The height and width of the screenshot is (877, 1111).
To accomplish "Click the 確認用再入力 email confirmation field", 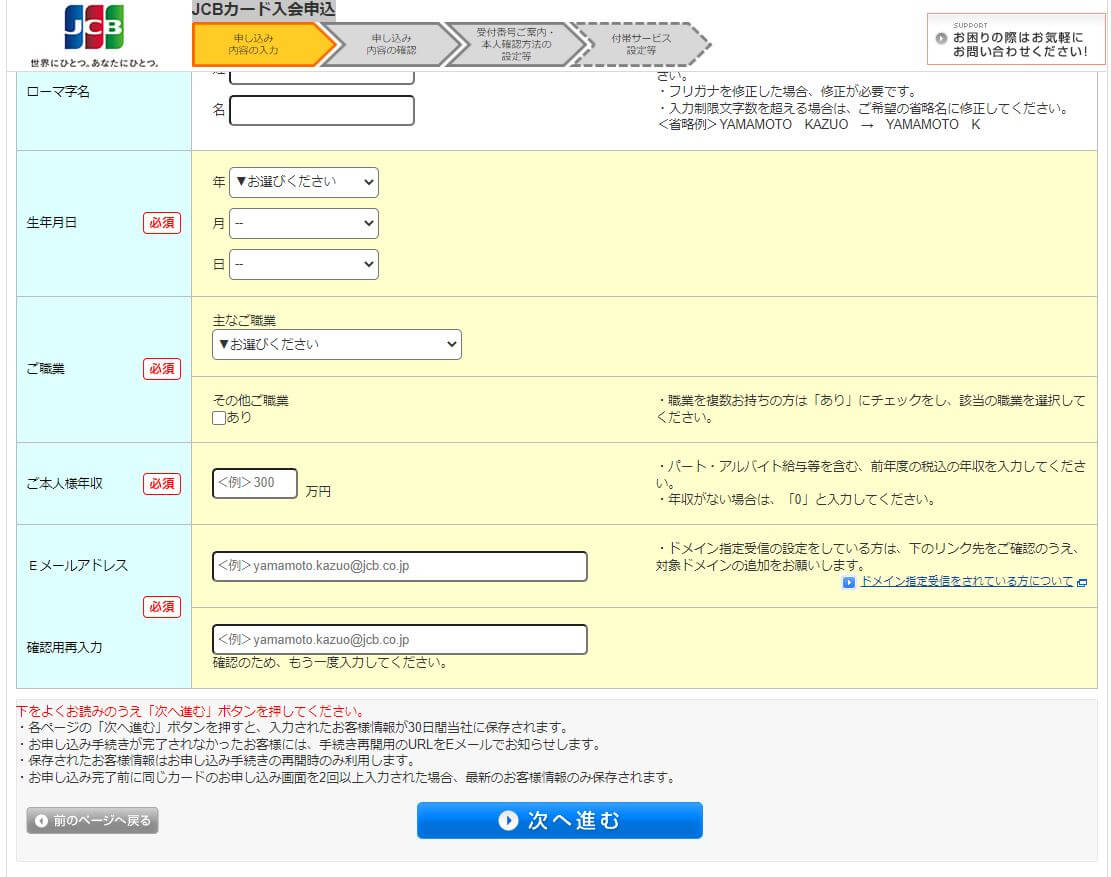I will 400,639.
